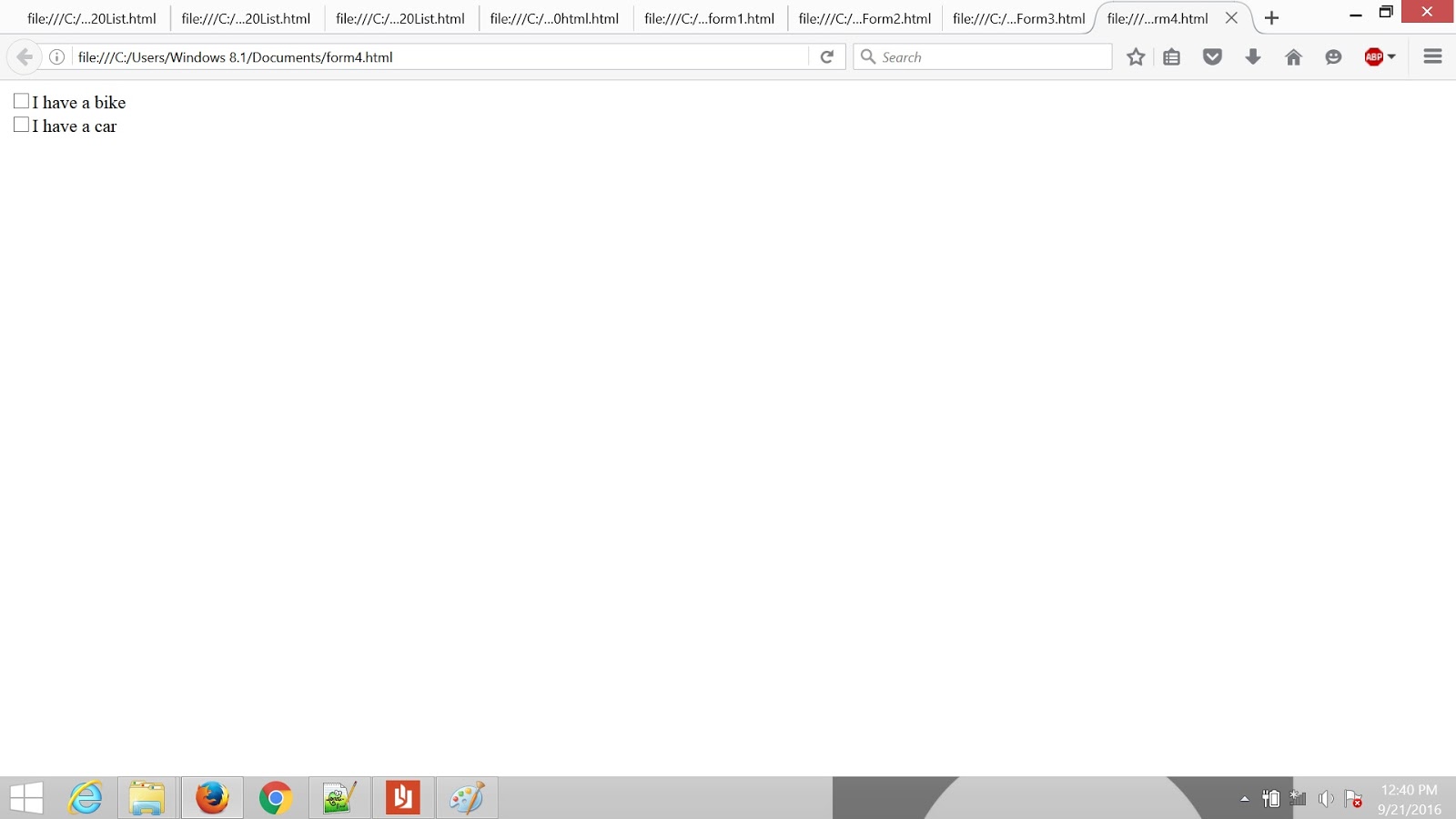This screenshot has height=819, width=1456.
Task: Click the battery power tray icon
Action: 1271,799
